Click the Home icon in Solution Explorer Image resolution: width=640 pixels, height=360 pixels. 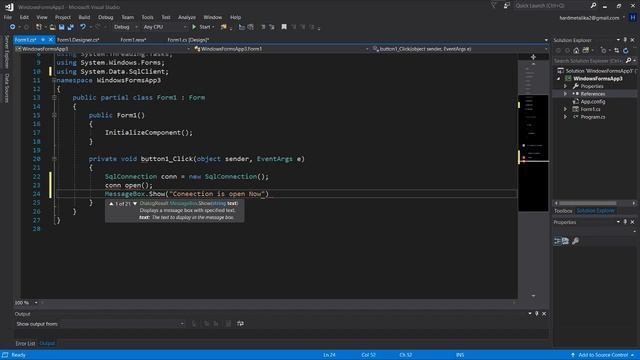point(576,51)
